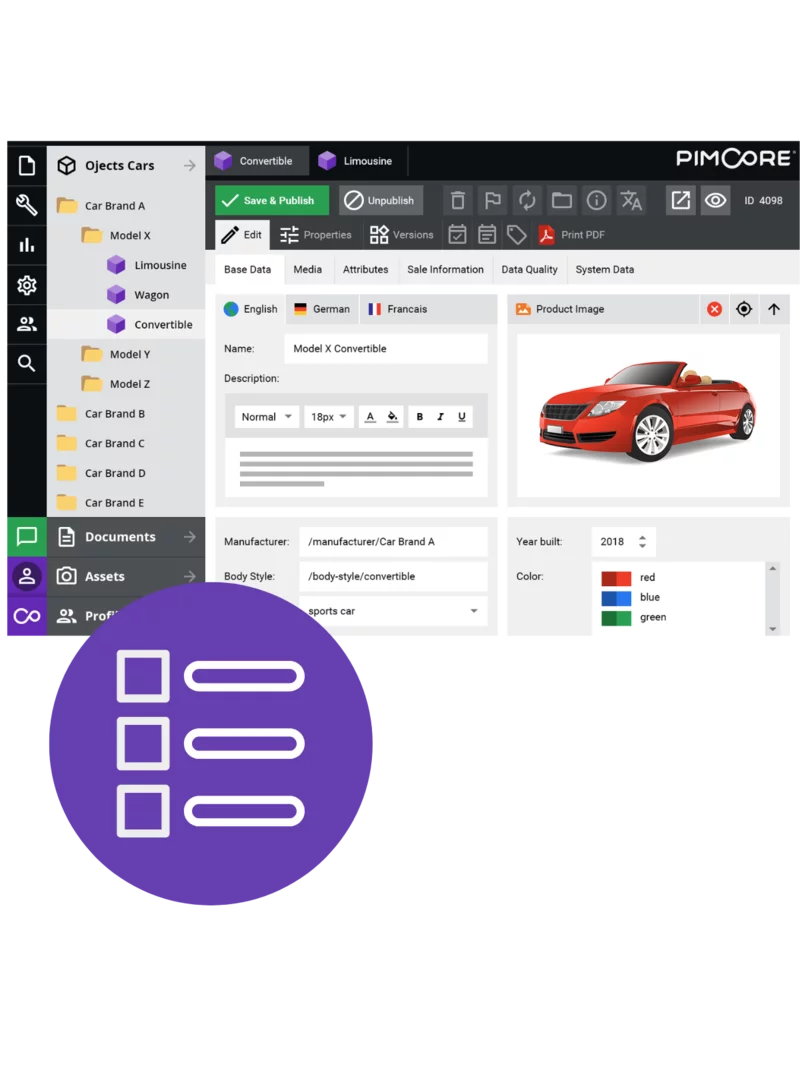Open the Normal paragraph style dropdown
Image resolution: width=800 pixels, height=1066 pixels.
(266, 417)
